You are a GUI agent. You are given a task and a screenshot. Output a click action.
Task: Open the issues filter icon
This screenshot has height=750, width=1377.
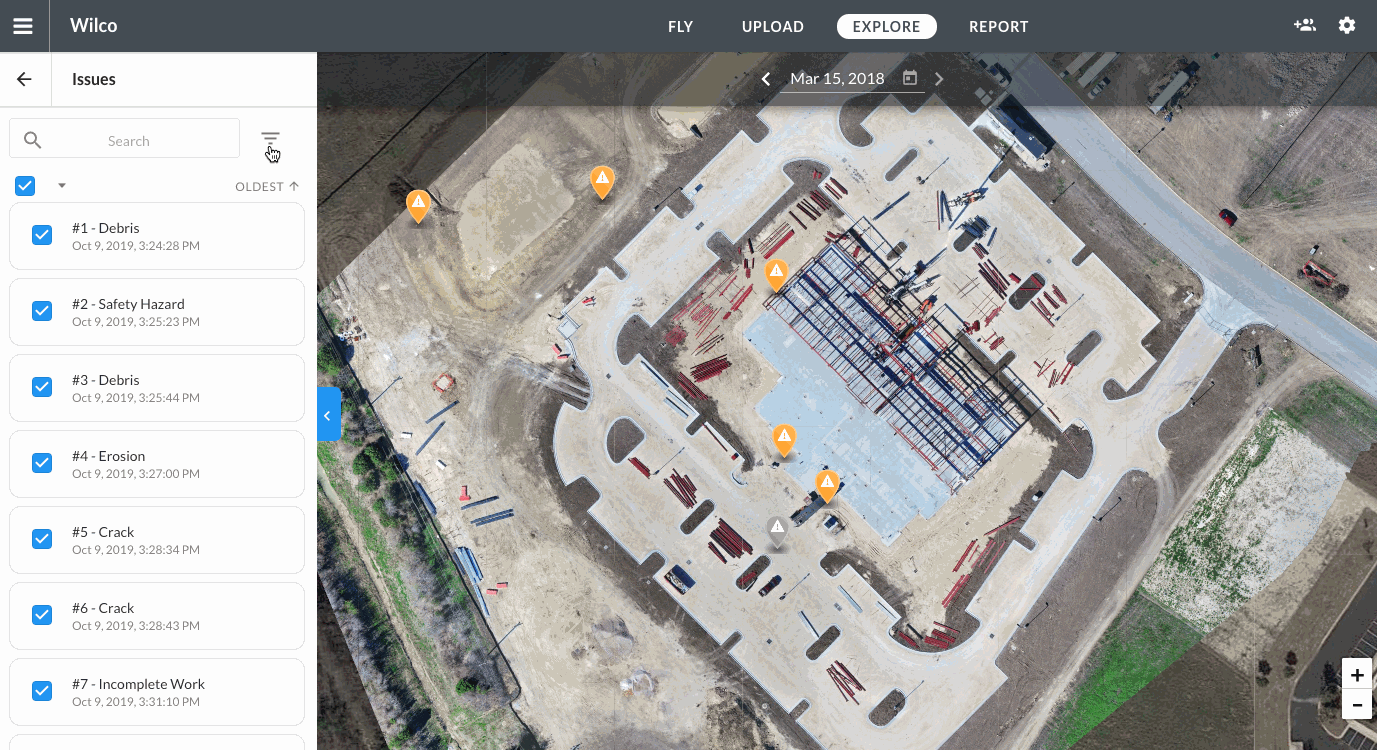tap(270, 138)
